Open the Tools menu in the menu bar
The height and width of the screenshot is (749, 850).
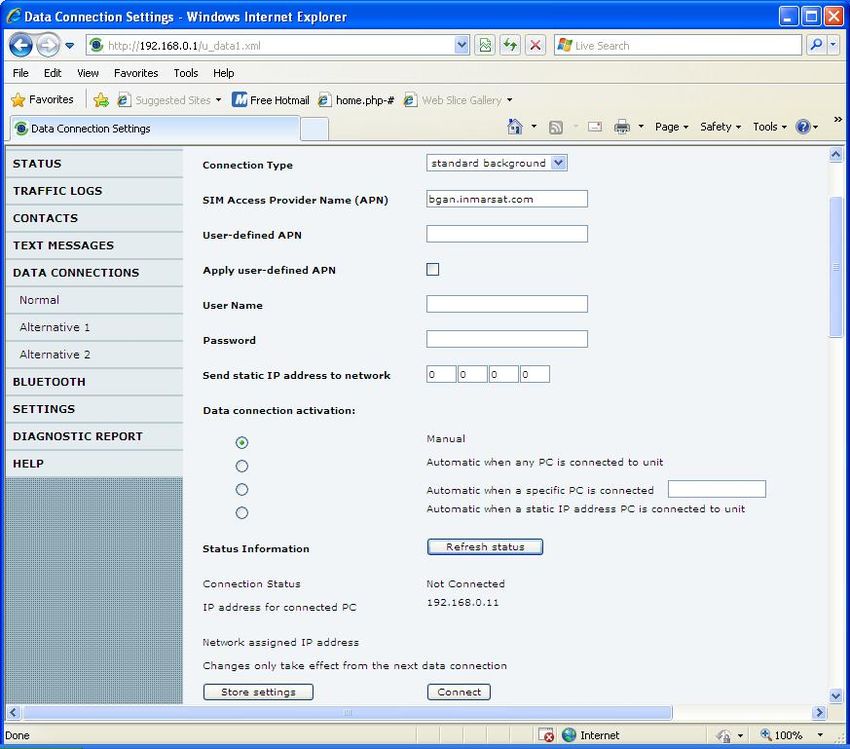click(185, 73)
